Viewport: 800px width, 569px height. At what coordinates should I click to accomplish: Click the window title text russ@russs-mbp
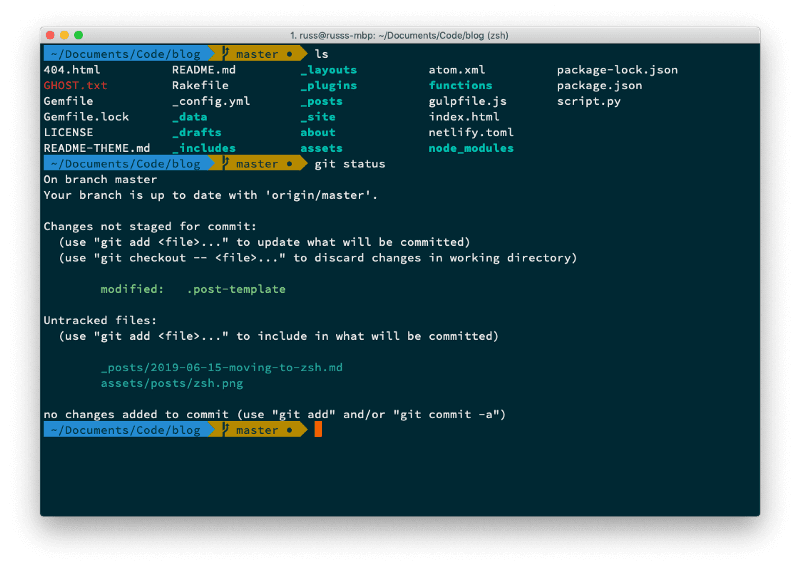pyautogui.click(x=399, y=35)
